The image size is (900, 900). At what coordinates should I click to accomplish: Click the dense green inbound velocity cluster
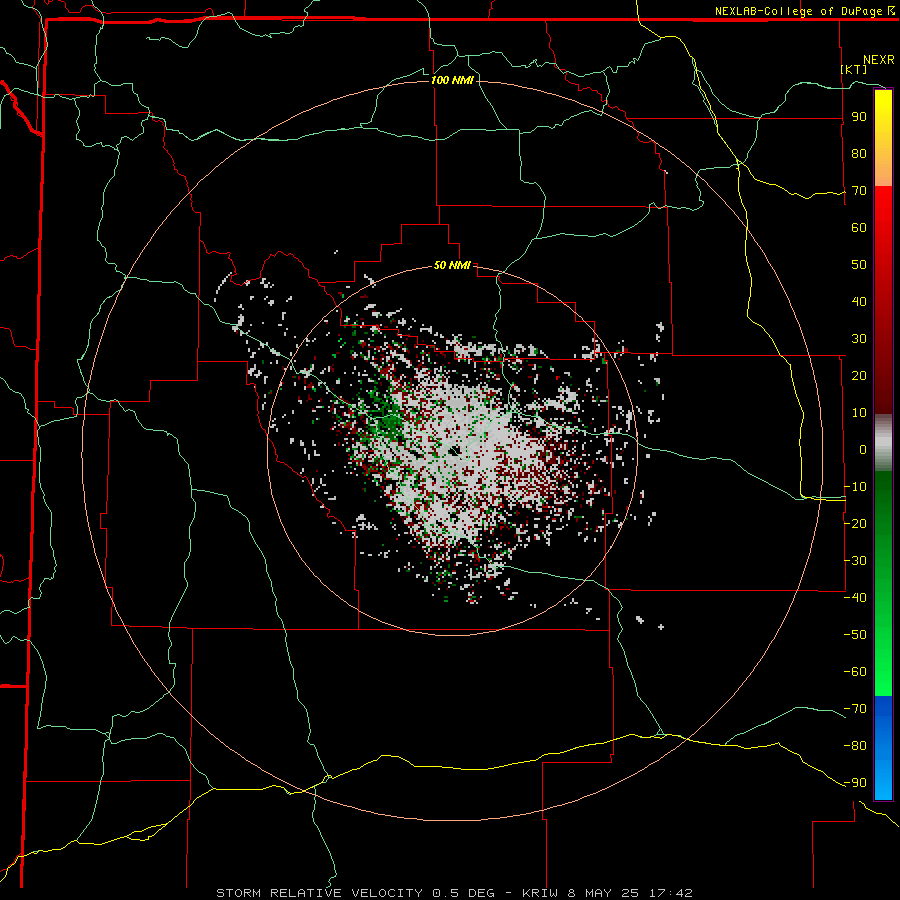point(391,425)
